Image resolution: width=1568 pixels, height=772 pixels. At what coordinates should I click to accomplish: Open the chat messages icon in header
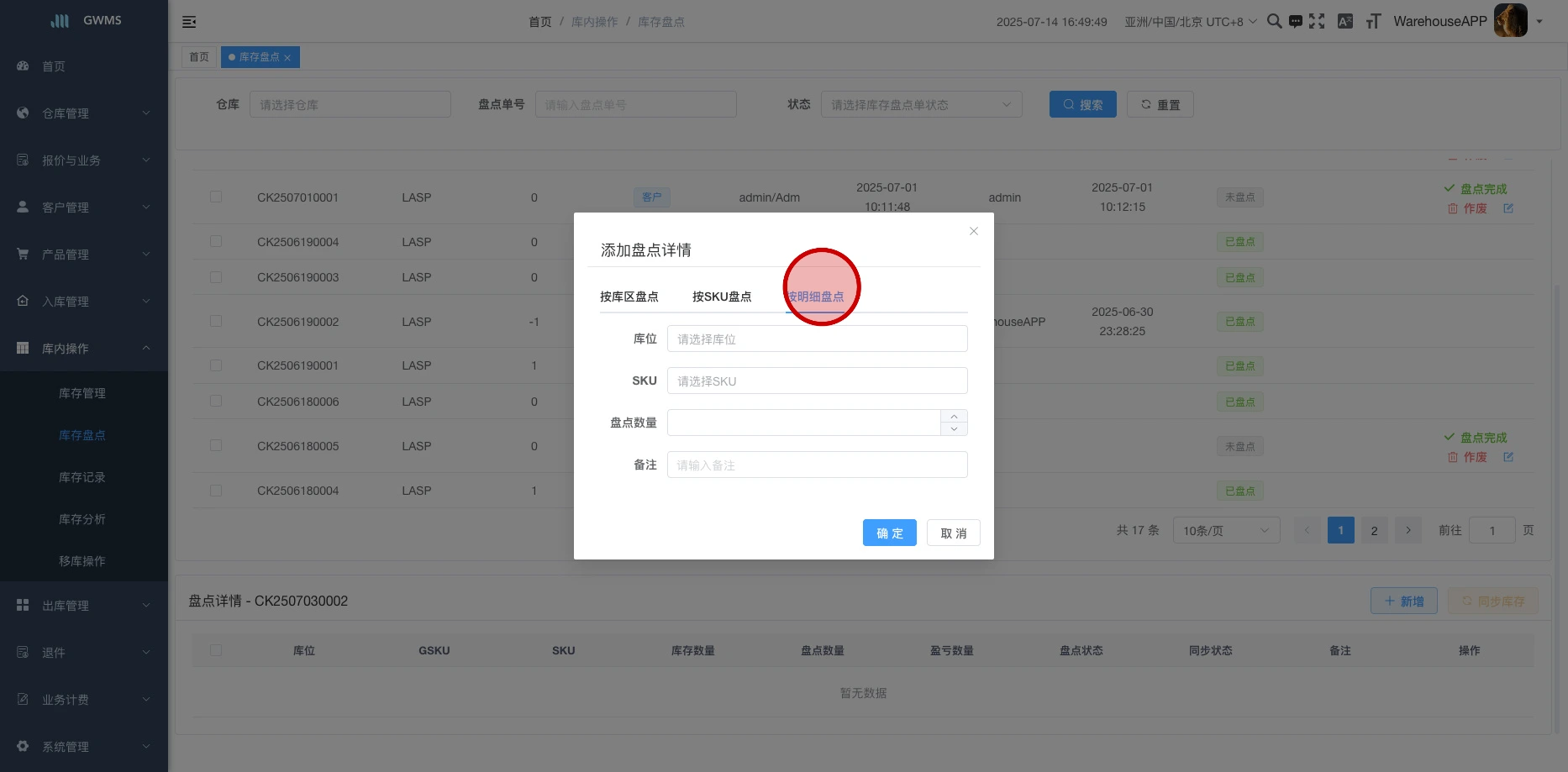point(1296,22)
